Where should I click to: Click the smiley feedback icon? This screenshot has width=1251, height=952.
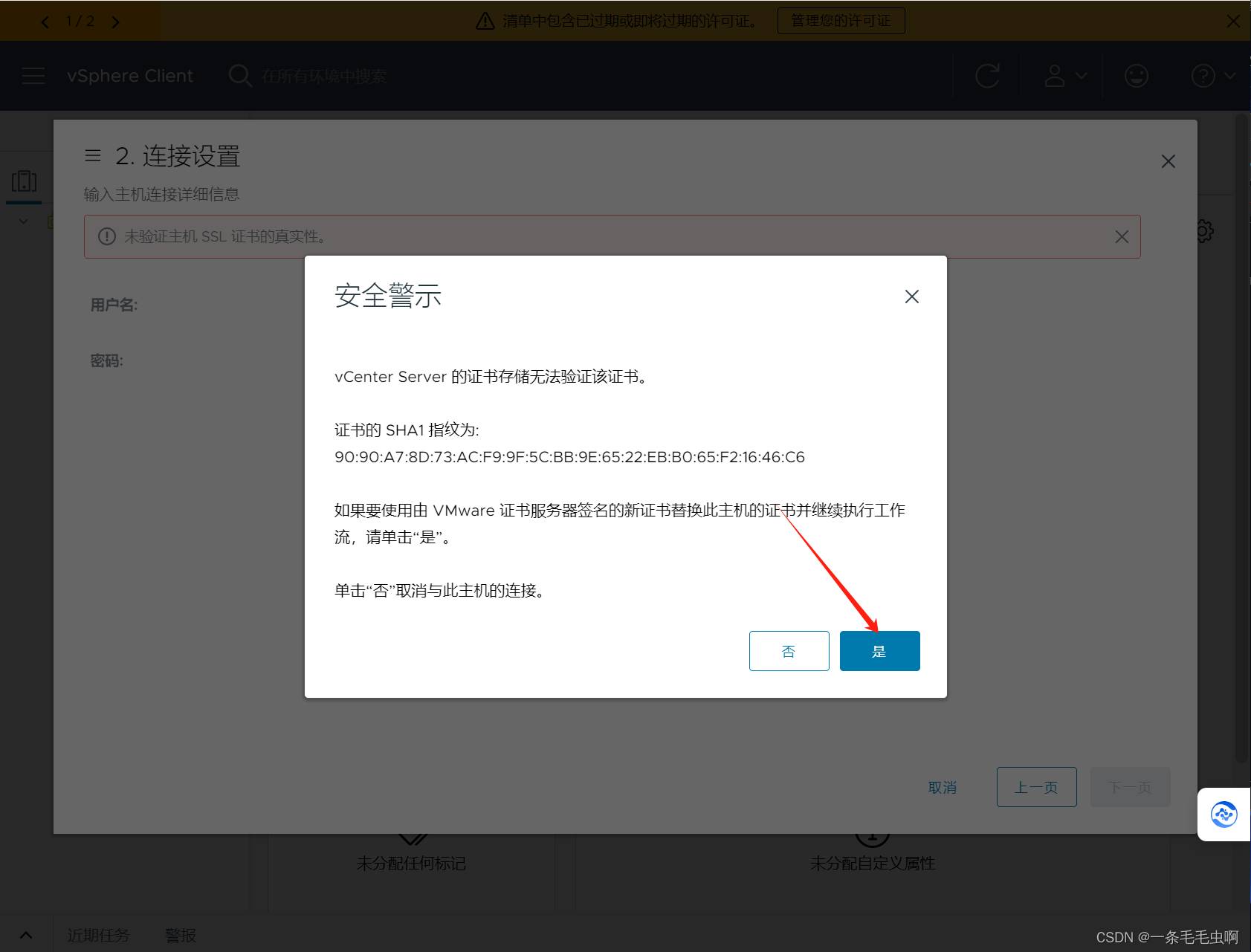(x=1136, y=76)
